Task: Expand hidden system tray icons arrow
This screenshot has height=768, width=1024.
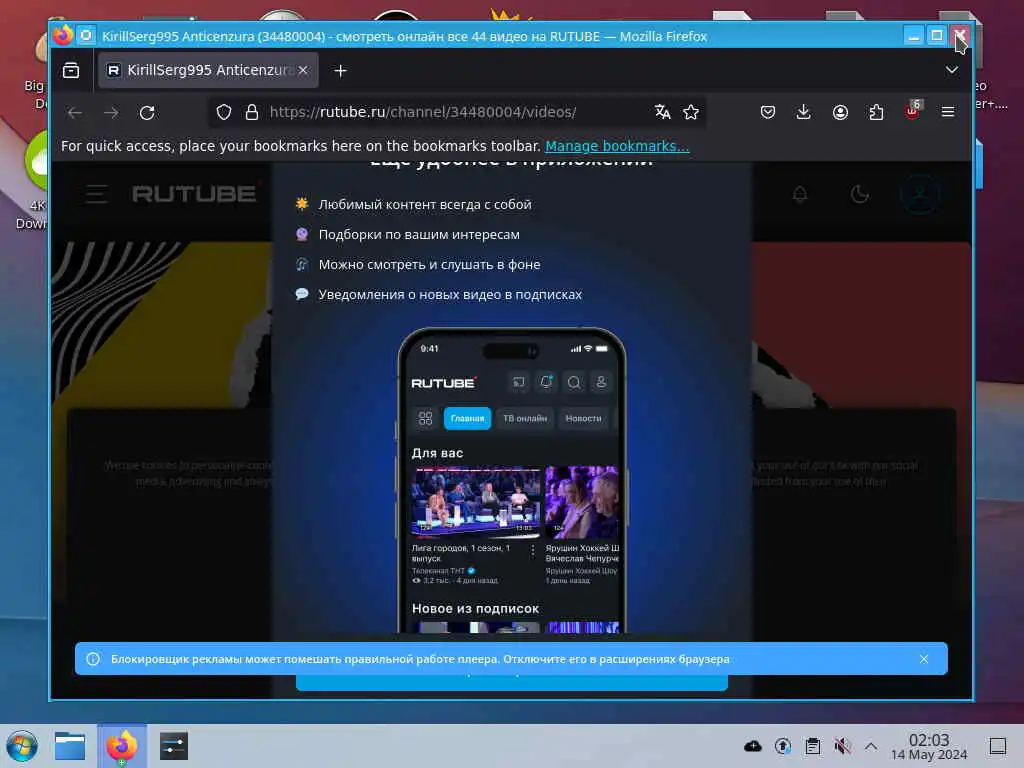Action: coord(871,746)
